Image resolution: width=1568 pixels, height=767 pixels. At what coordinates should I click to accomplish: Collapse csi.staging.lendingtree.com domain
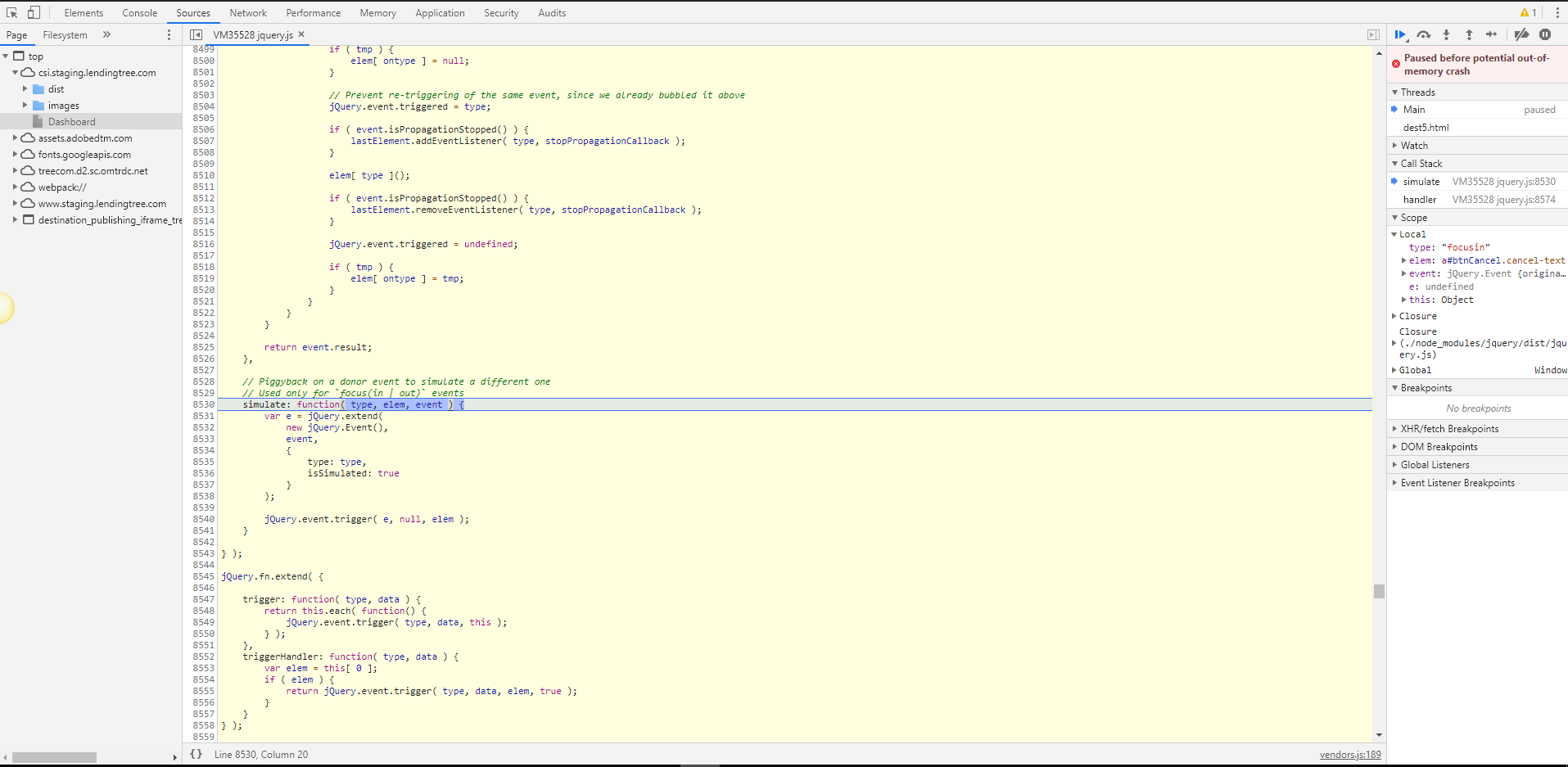click(16, 72)
